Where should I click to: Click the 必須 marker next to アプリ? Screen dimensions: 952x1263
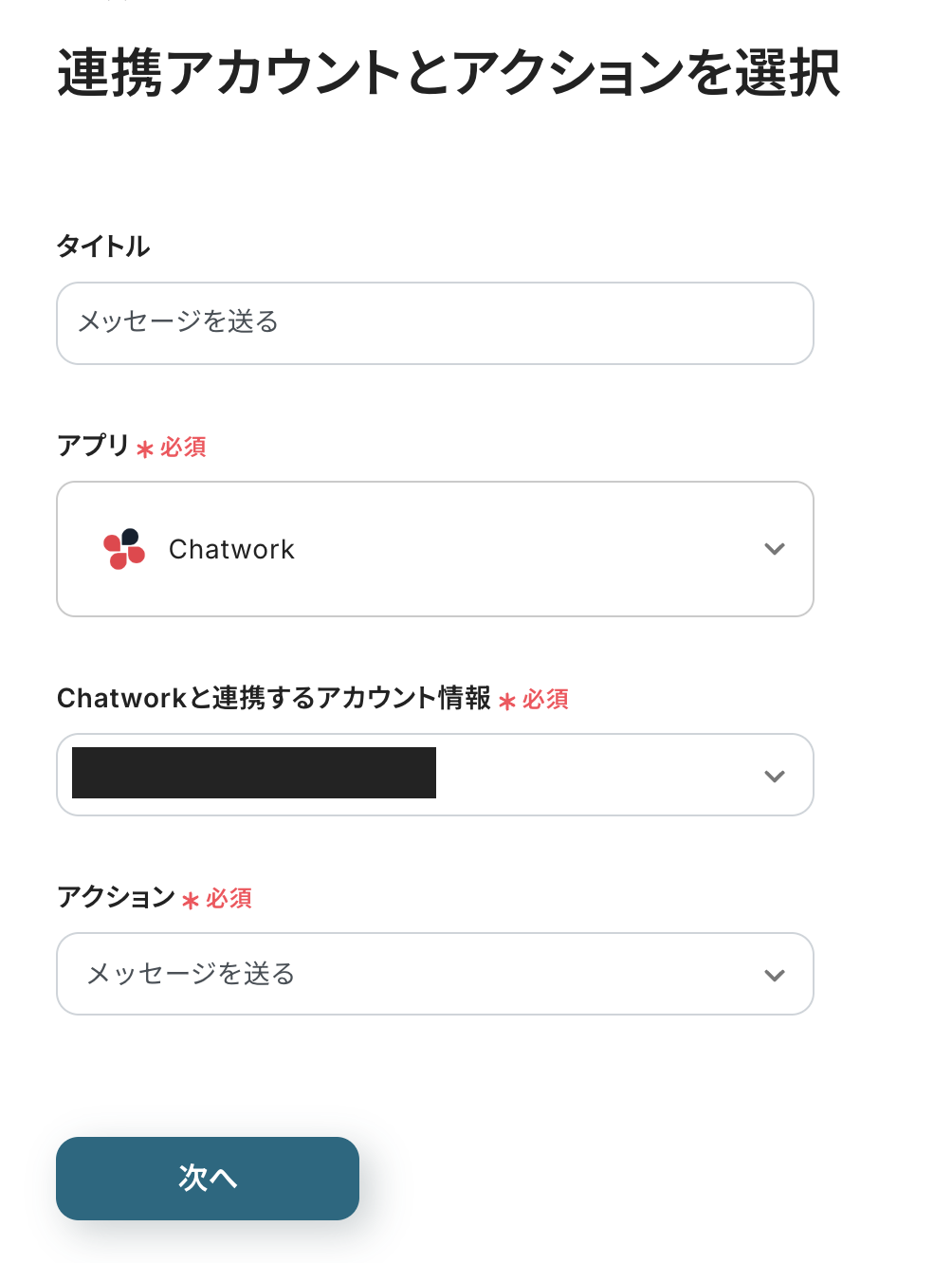tap(183, 447)
